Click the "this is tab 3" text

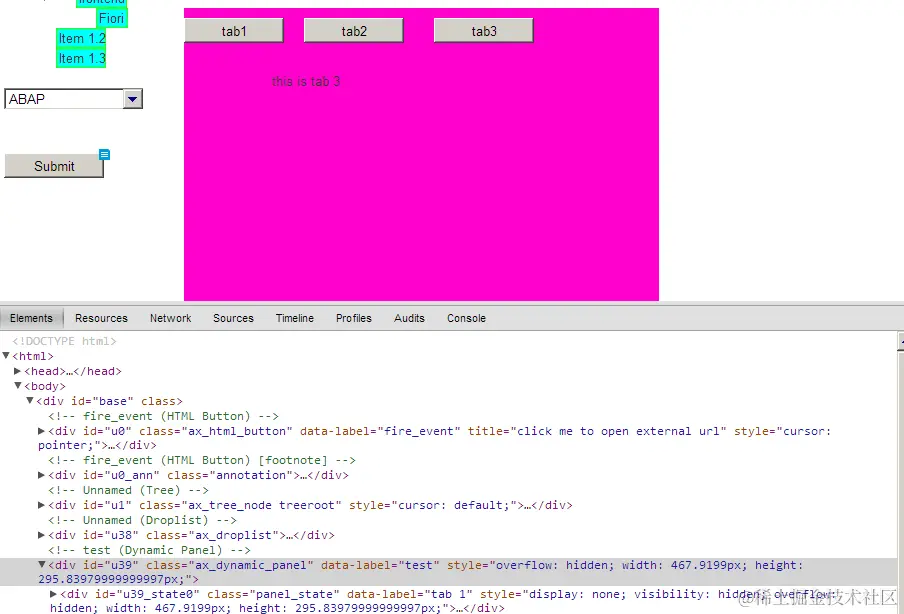[x=306, y=81]
